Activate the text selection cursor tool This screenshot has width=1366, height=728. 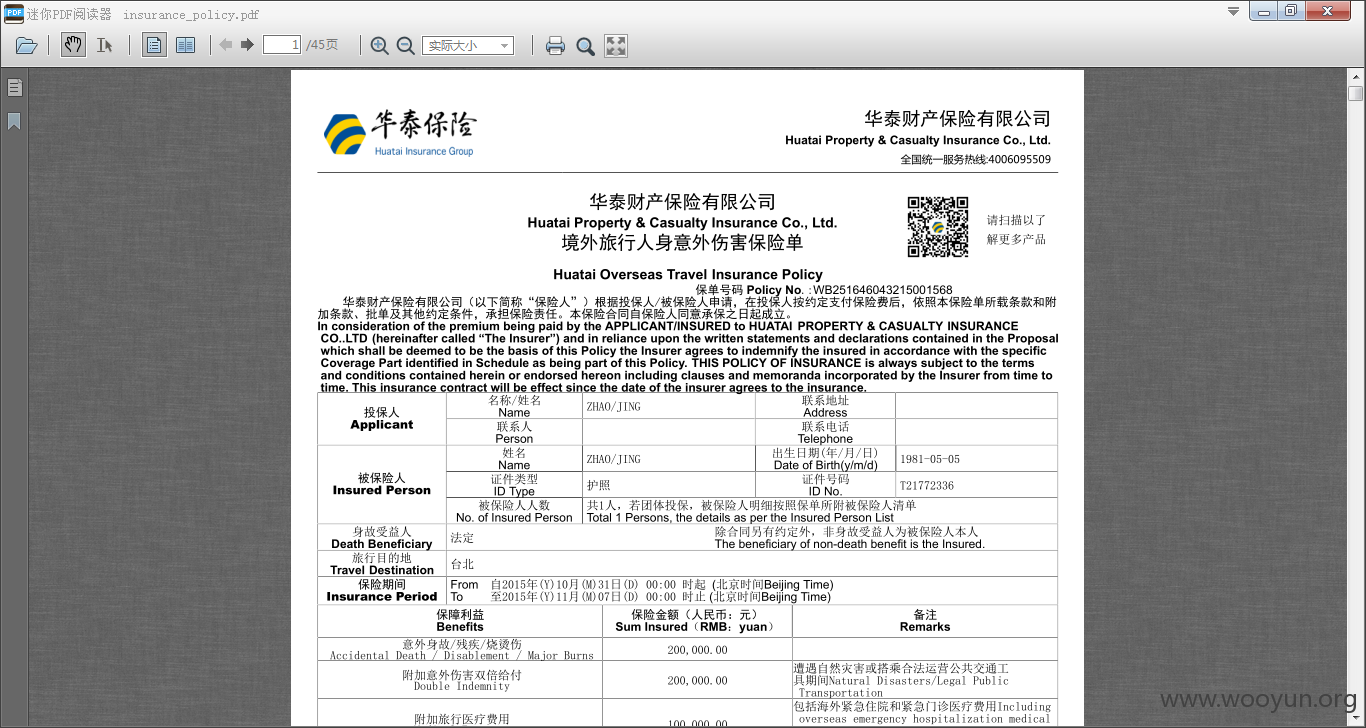pos(104,45)
